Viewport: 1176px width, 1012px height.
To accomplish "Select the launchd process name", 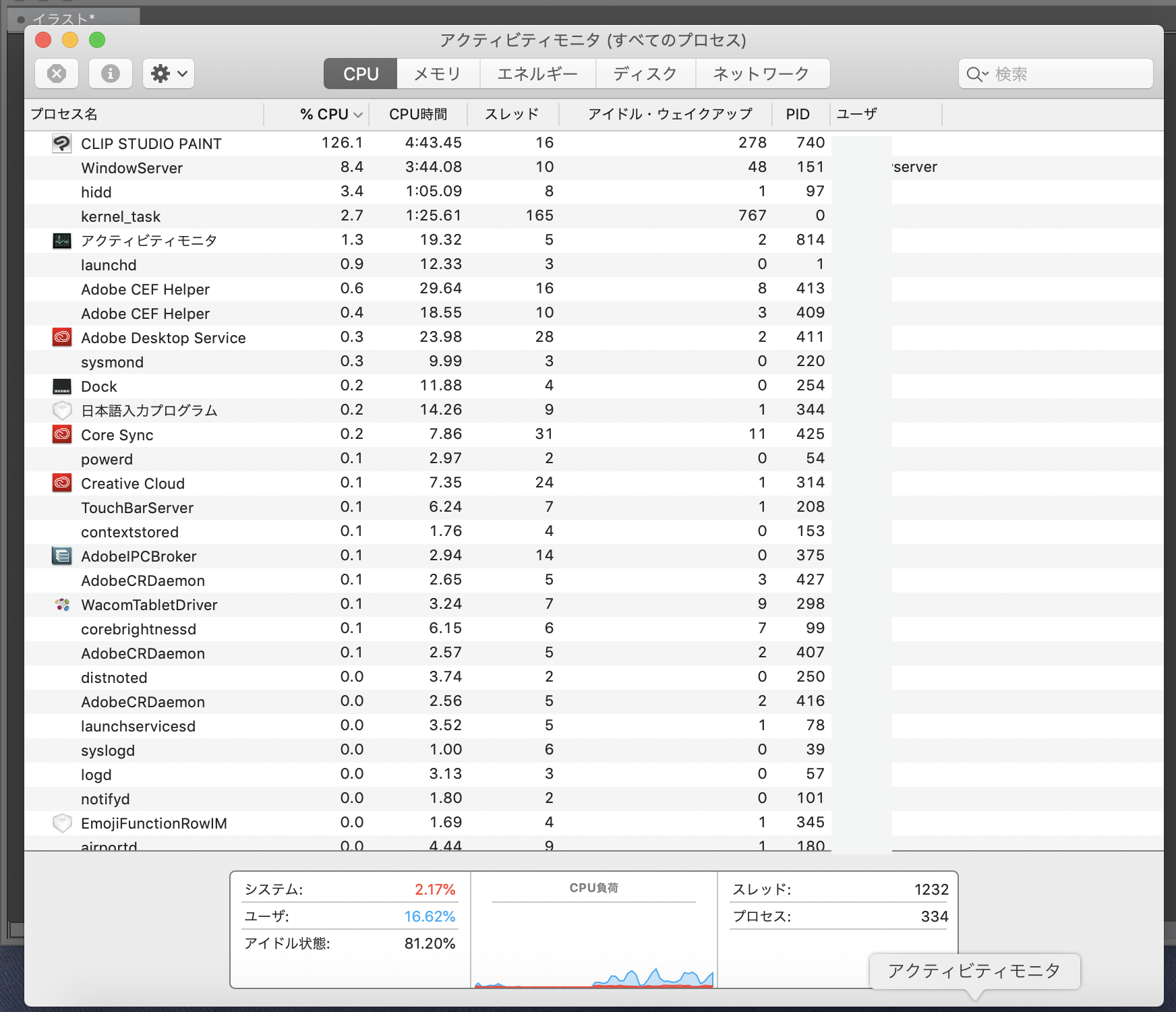I will click(x=109, y=265).
